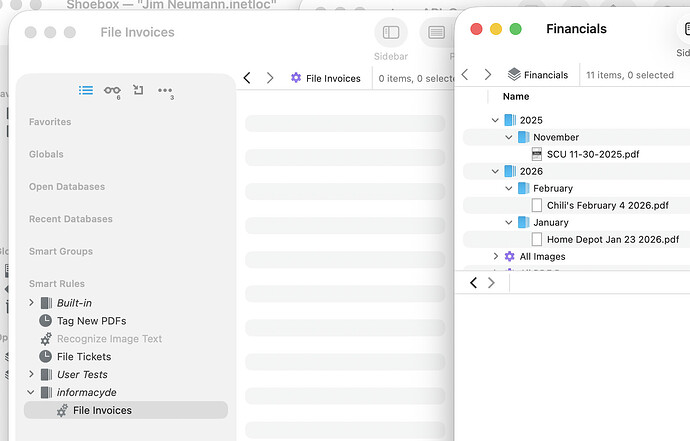
Task: Select the February folder icon
Action: coord(524,188)
